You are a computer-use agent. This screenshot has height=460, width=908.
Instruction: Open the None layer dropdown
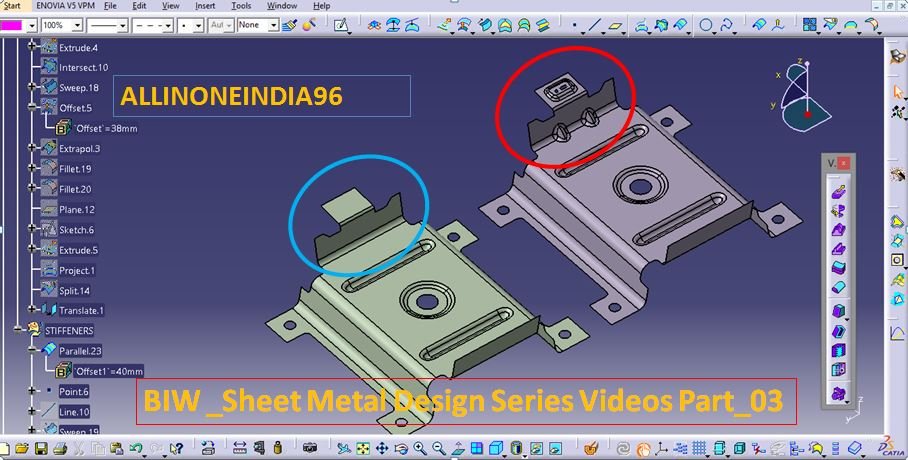click(273, 25)
